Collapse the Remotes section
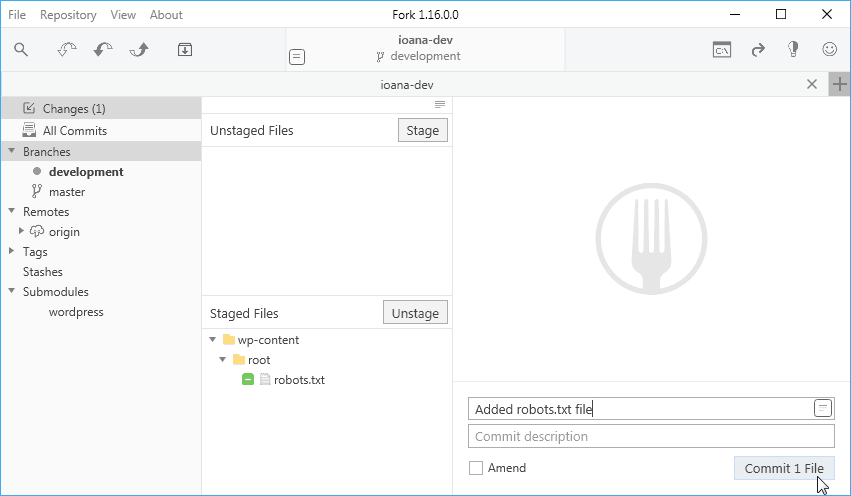 (x=11, y=211)
